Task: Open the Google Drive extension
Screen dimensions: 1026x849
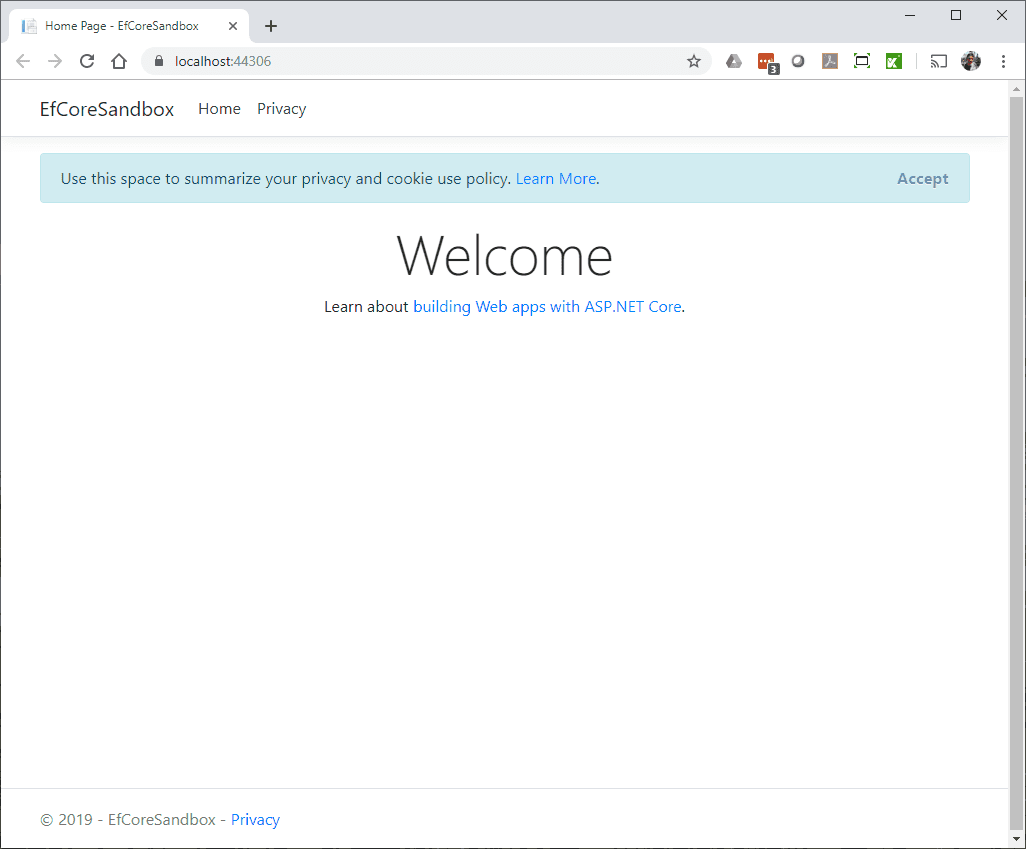Action: [x=734, y=61]
